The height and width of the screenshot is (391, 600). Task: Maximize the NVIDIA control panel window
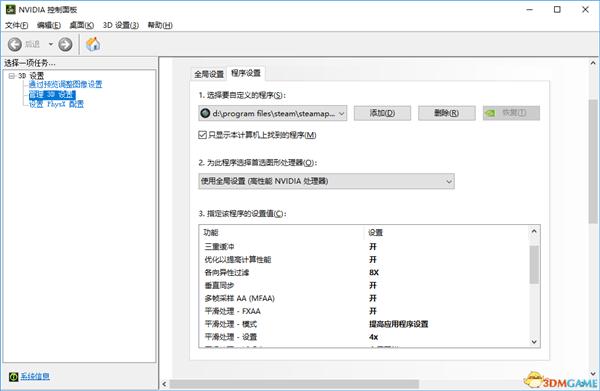pyautogui.click(x=557, y=10)
